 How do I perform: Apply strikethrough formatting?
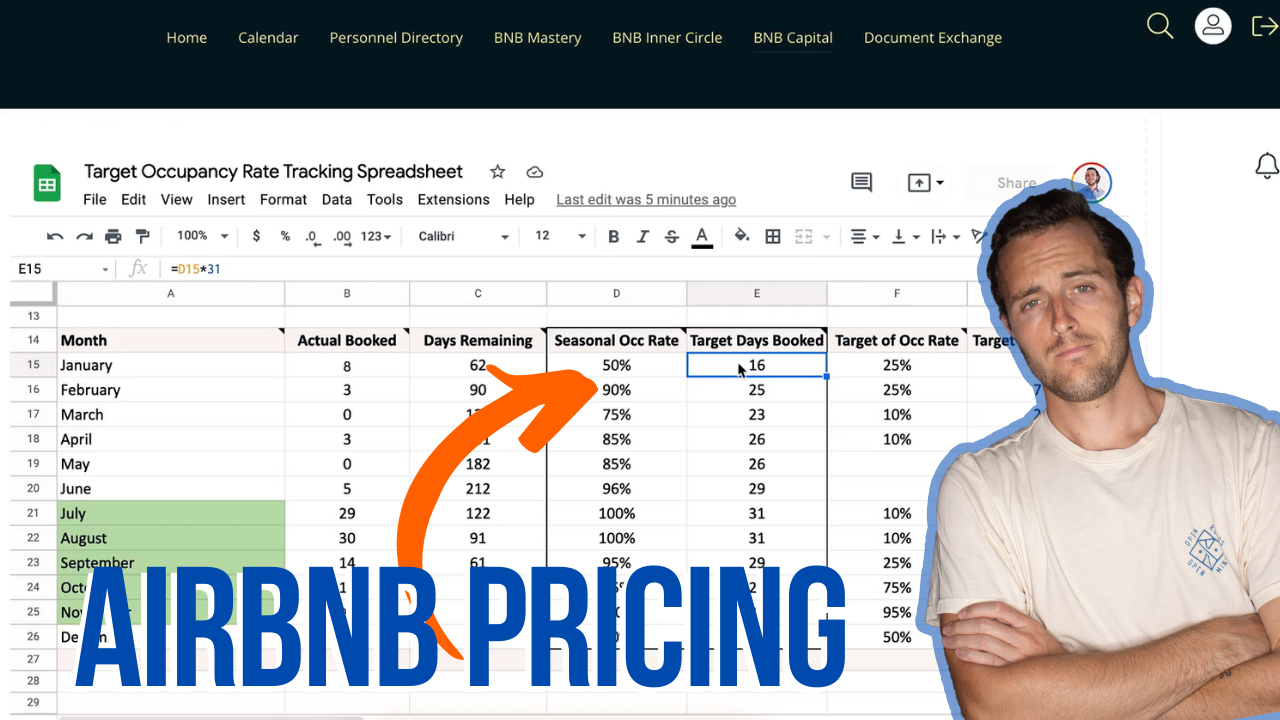(671, 235)
